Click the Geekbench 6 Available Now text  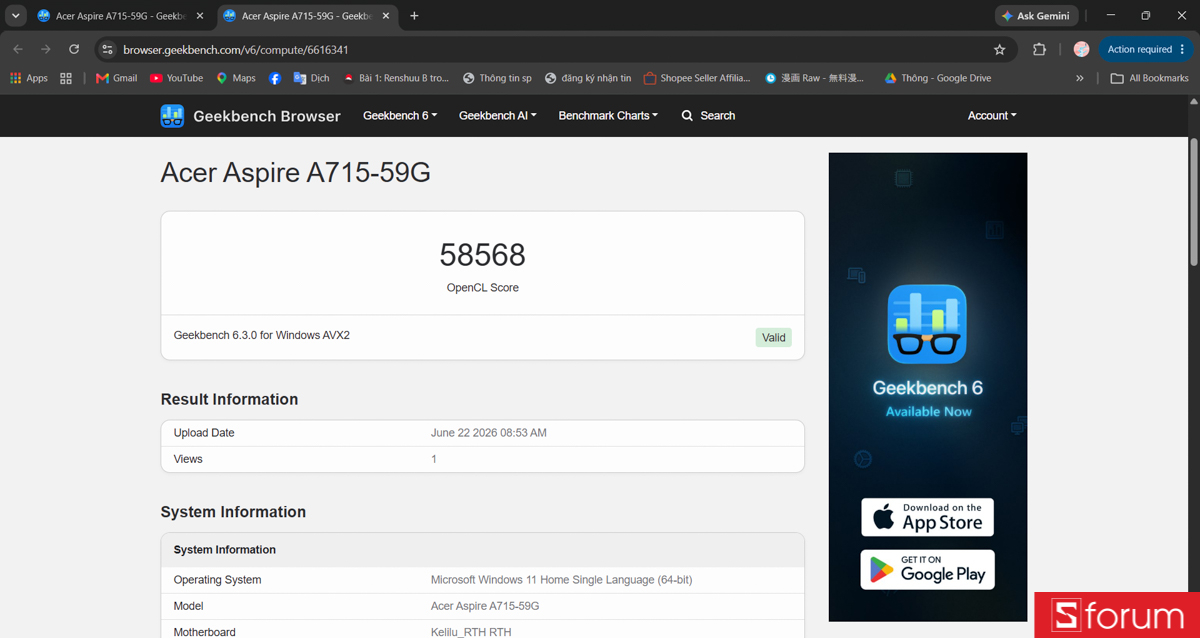(928, 398)
